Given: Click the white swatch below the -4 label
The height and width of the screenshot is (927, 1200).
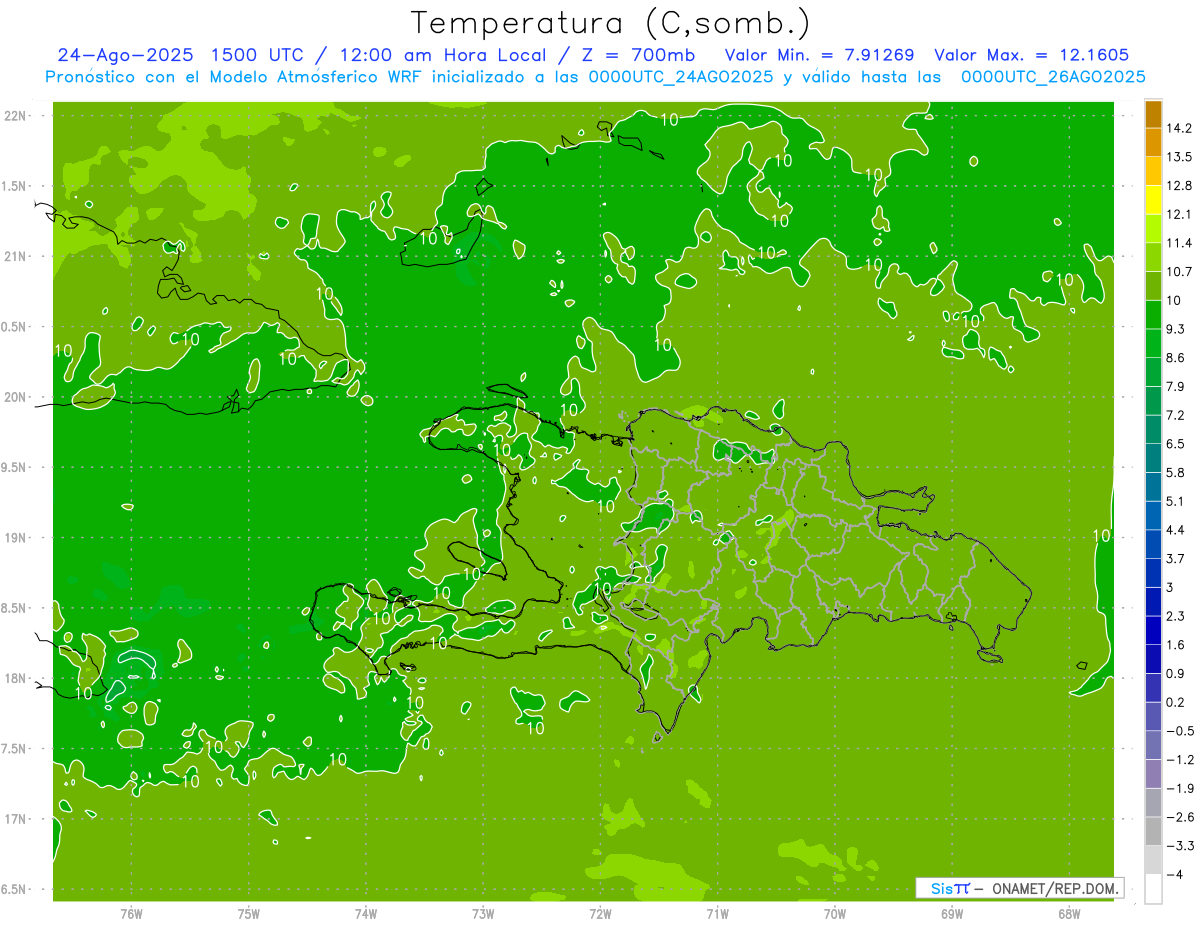Looking at the screenshot, I should (x=1153, y=889).
